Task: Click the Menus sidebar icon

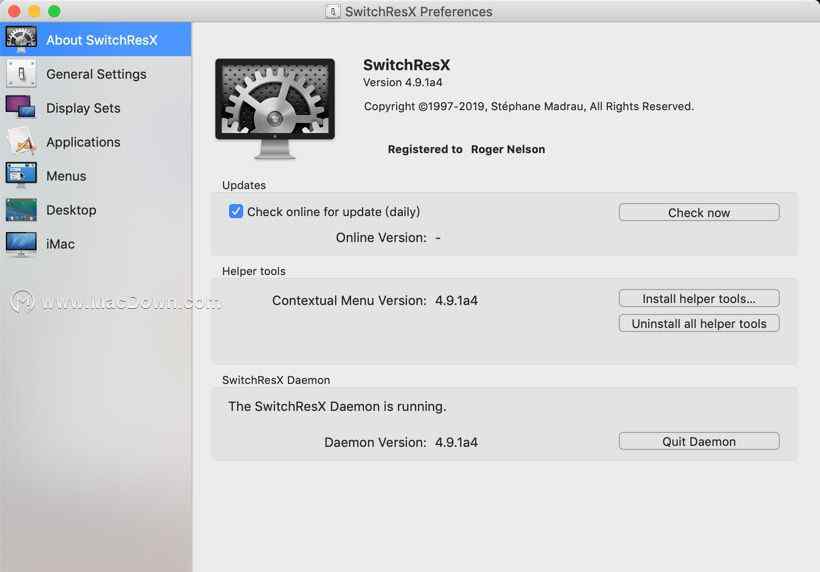Action: [21, 175]
